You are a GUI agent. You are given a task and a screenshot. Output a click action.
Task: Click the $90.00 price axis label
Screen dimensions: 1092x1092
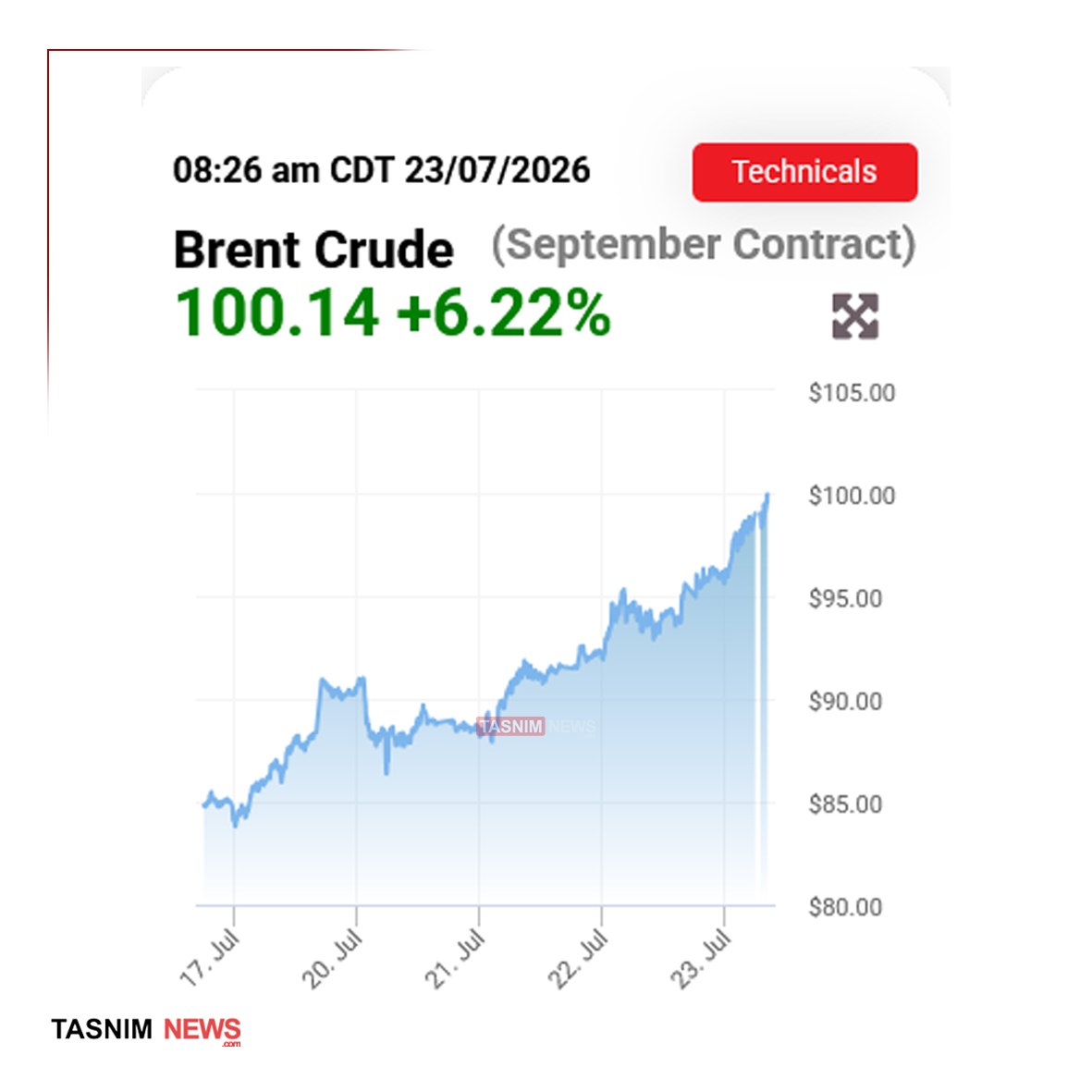pos(845,701)
